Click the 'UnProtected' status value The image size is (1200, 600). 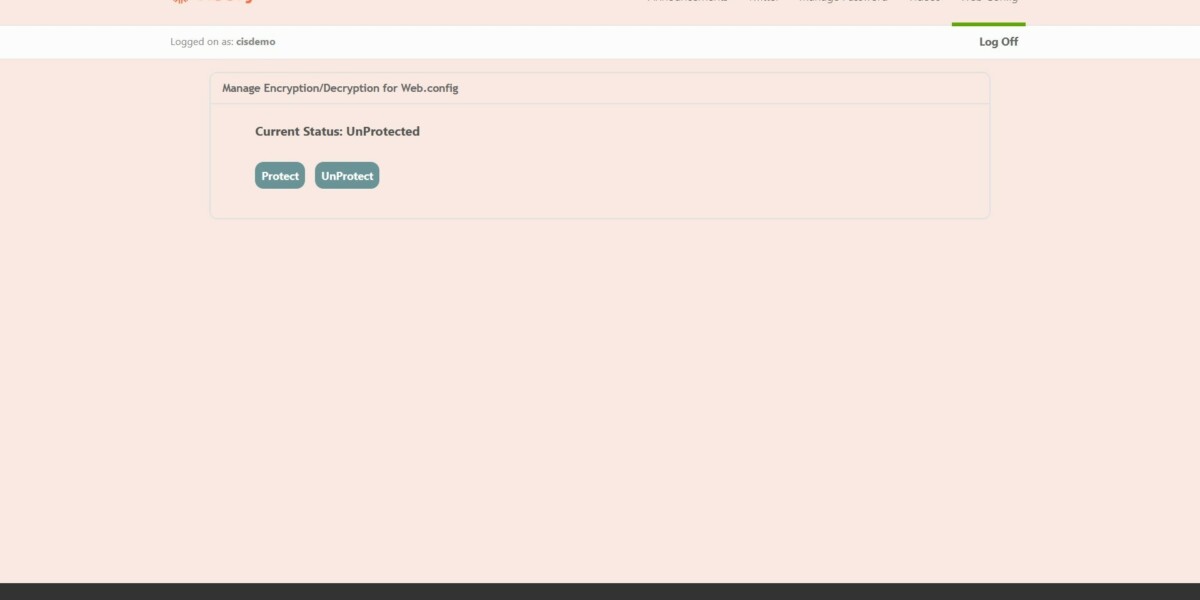383,131
